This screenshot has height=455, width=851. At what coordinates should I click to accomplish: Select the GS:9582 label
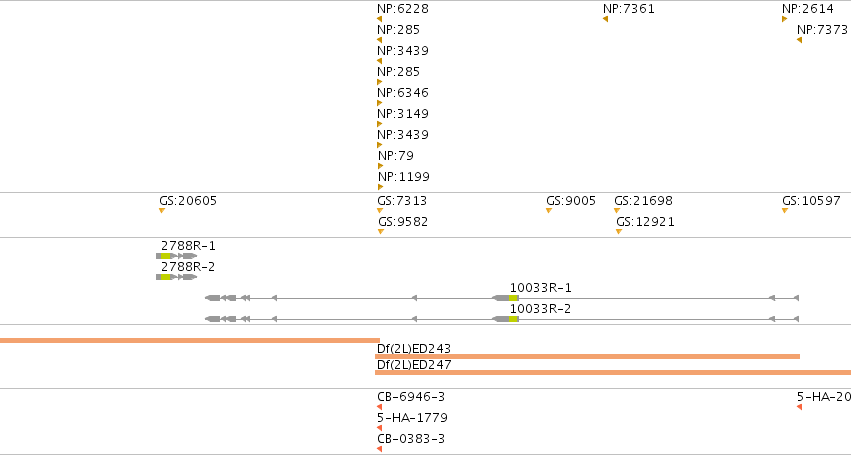pos(403,222)
